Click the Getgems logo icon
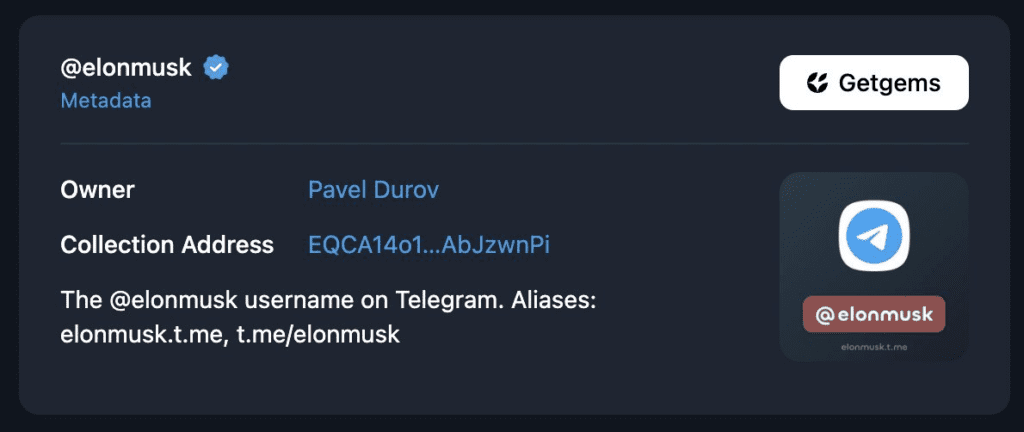Image resolution: width=1024 pixels, height=432 pixels. (818, 83)
